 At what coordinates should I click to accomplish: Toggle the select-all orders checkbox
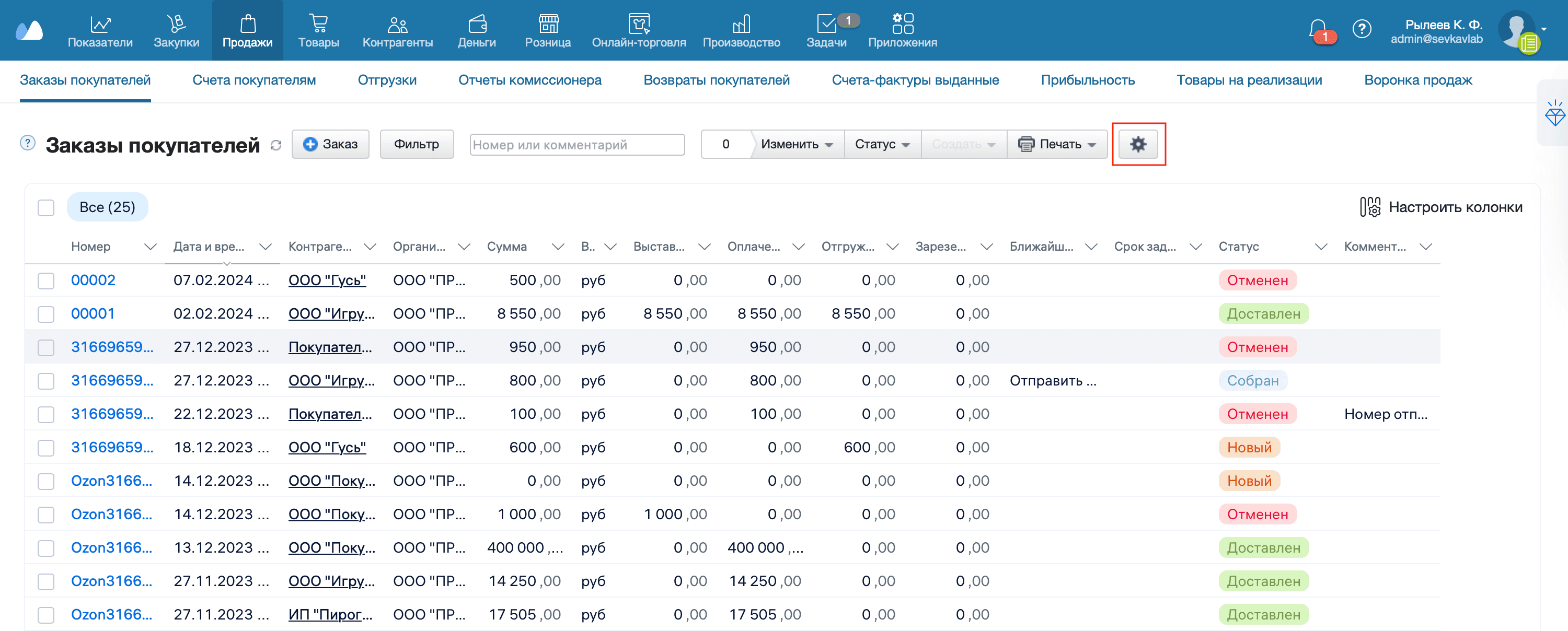pyautogui.click(x=47, y=207)
